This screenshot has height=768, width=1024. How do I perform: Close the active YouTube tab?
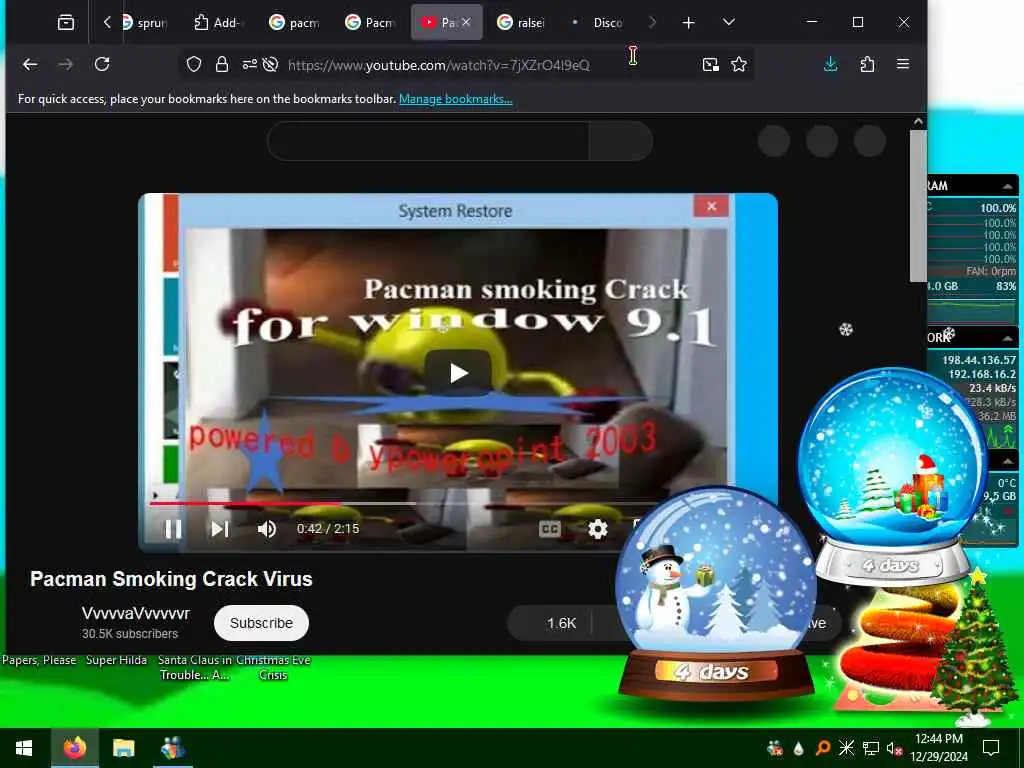466,22
